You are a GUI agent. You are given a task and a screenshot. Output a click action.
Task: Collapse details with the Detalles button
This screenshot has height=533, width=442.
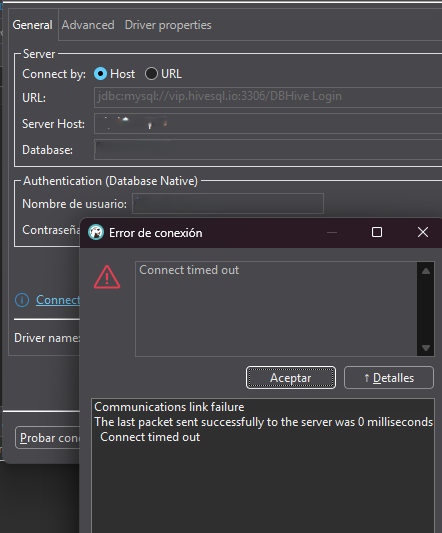(x=389, y=378)
